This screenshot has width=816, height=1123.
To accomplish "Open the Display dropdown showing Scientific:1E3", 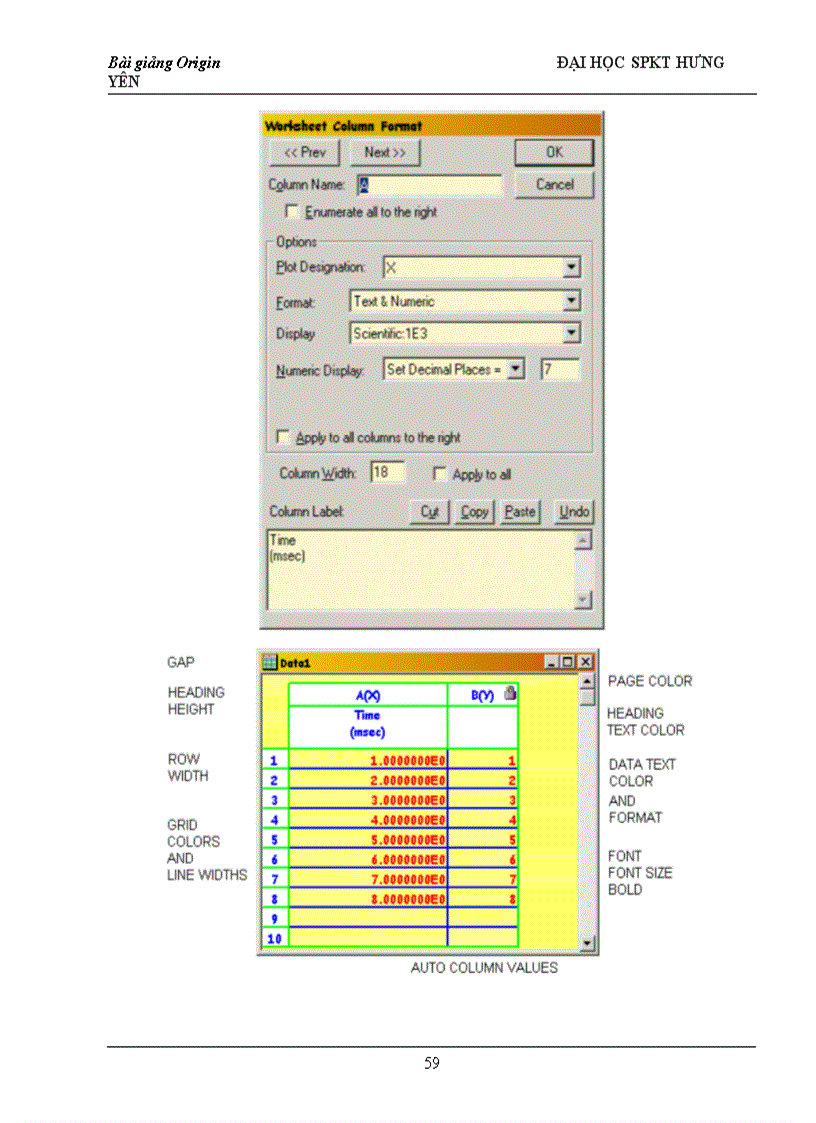I will click(x=570, y=334).
